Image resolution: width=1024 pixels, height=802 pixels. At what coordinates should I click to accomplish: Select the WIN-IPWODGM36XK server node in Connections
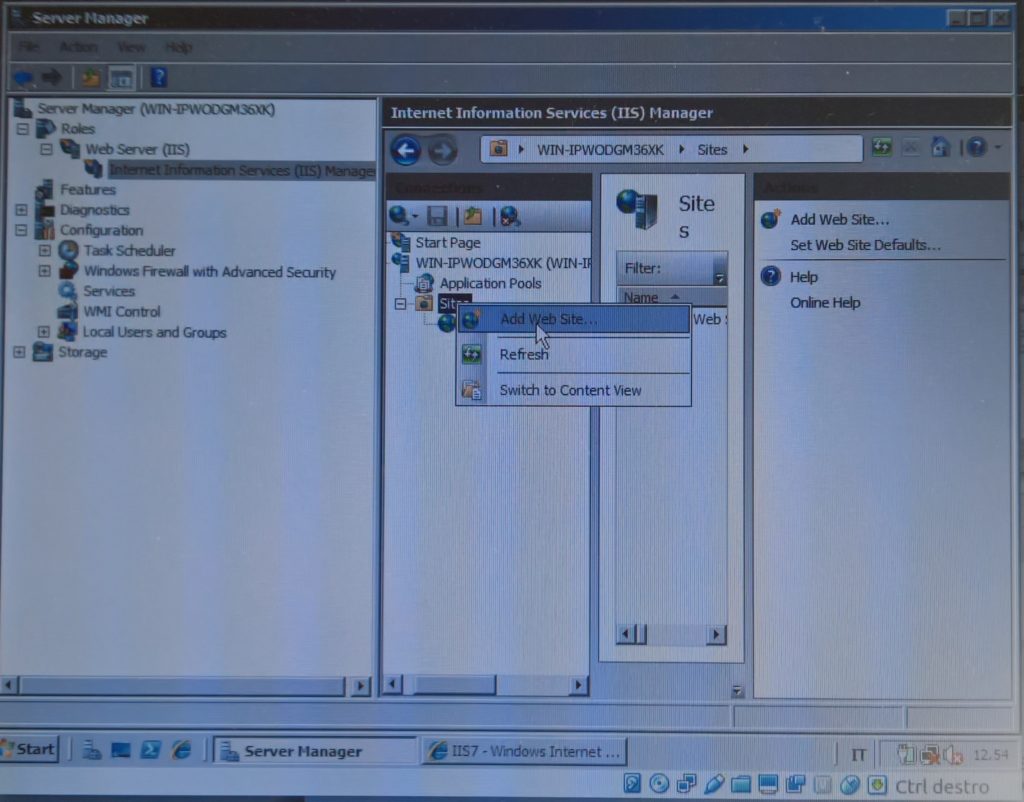[503, 263]
